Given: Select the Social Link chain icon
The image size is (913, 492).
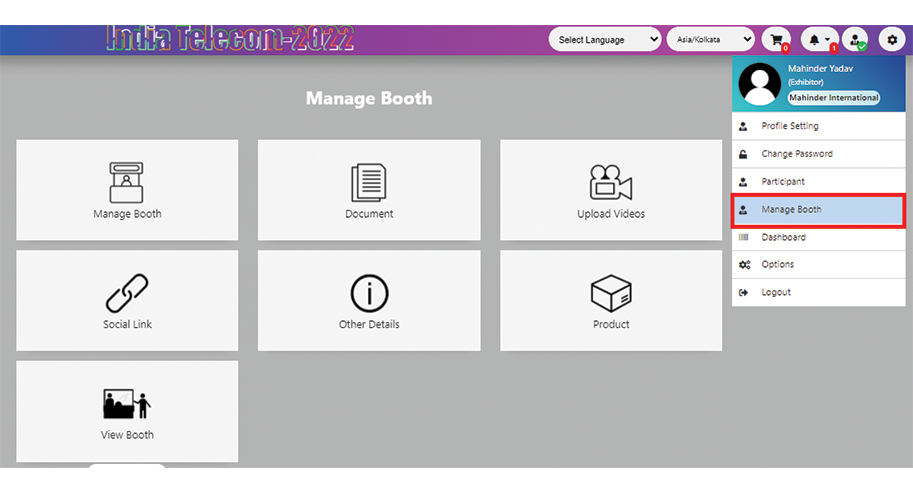Looking at the screenshot, I should pos(127,293).
